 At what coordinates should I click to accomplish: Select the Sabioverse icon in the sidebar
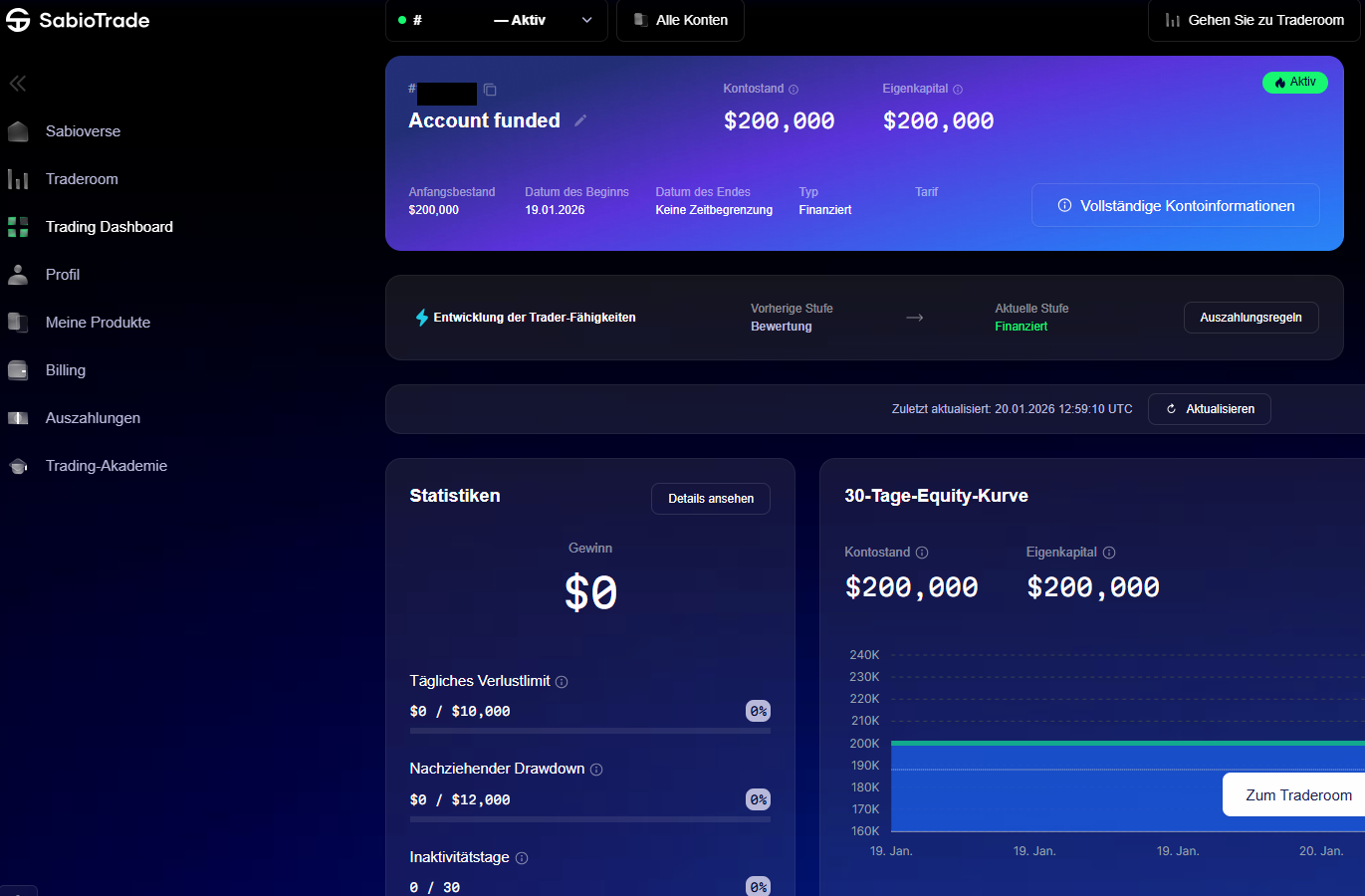(17, 130)
